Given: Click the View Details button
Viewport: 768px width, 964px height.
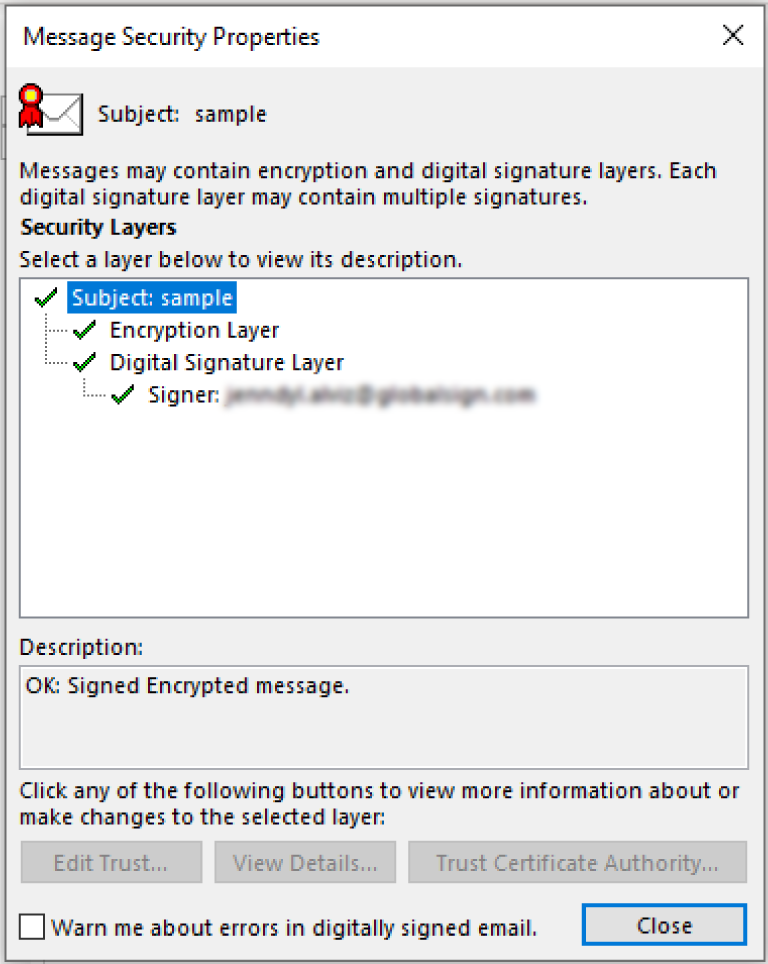Looking at the screenshot, I should [304, 862].
